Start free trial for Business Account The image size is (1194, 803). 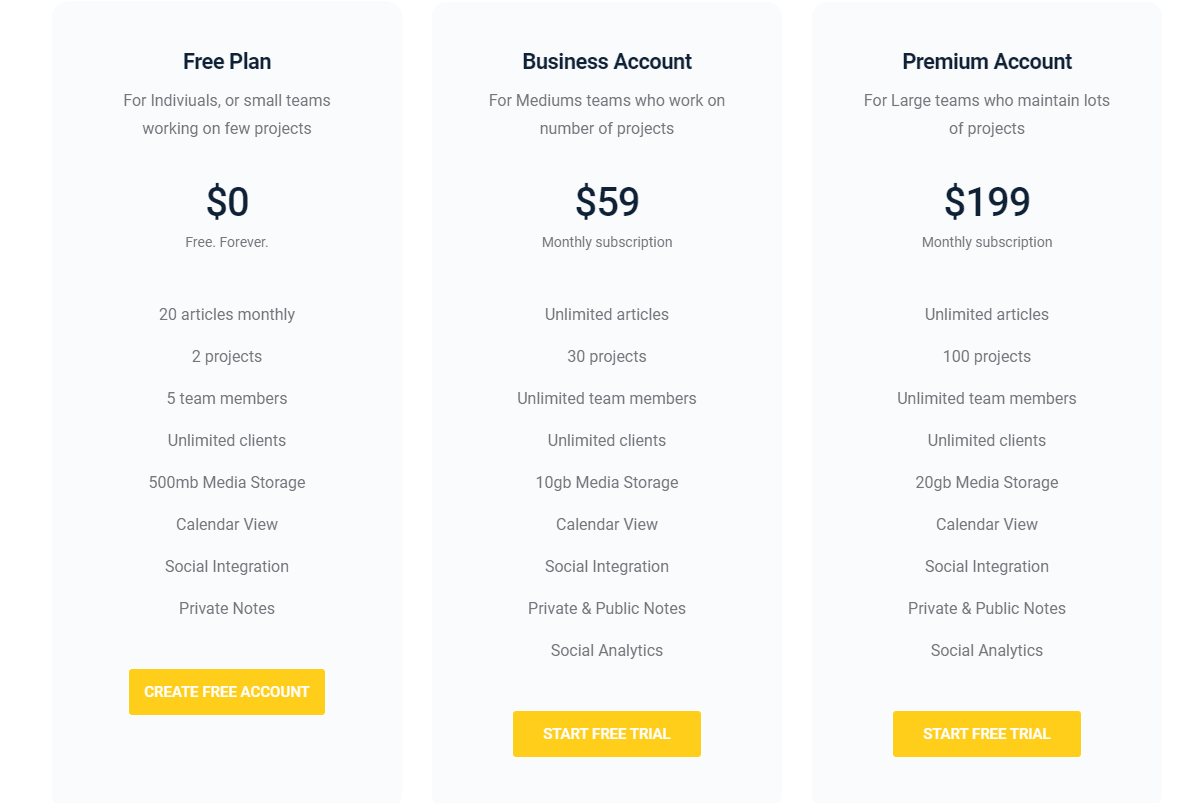click(607, 734)
